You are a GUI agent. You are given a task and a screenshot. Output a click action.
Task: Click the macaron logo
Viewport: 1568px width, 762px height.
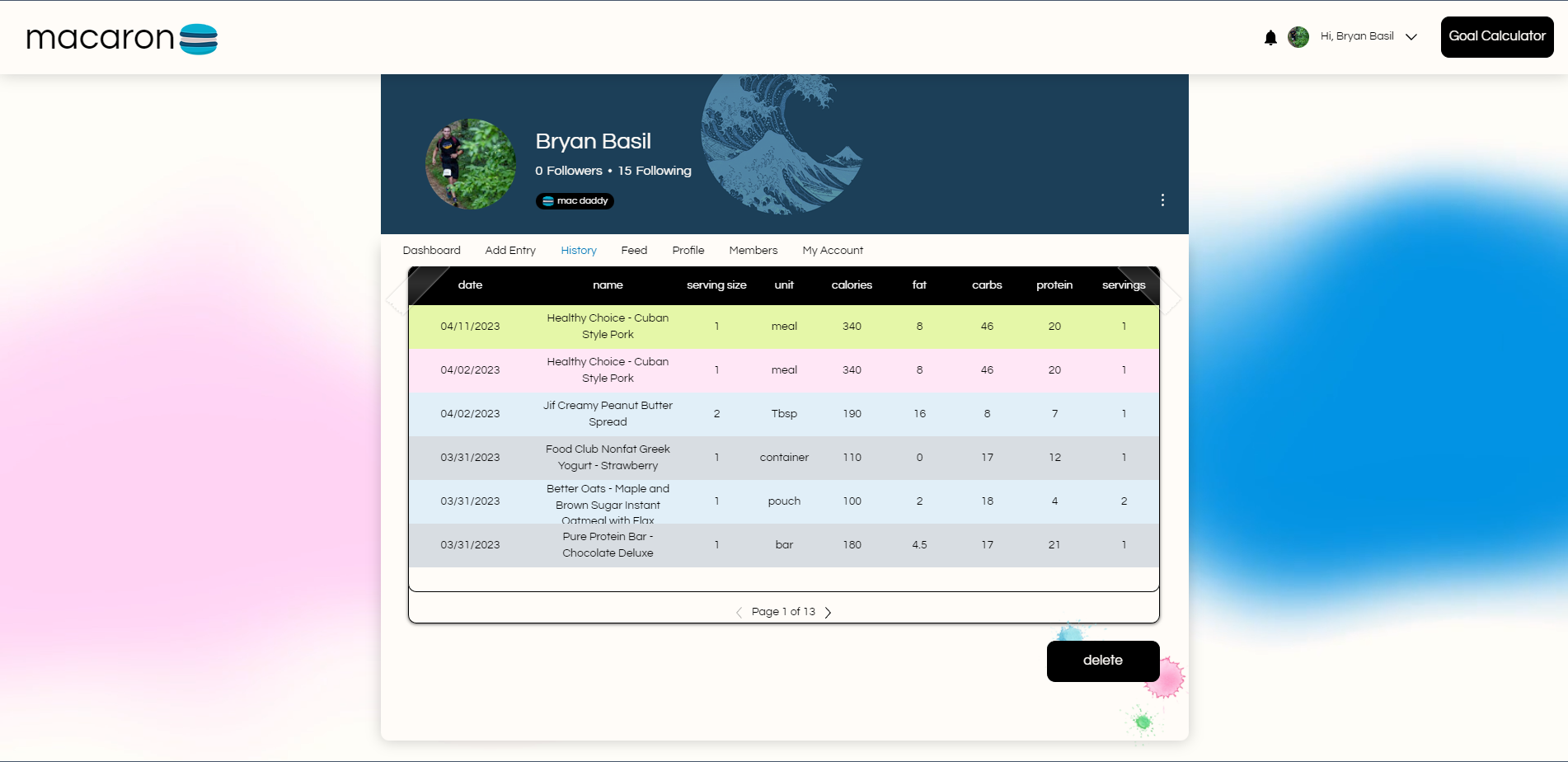pyautogui.click(x=122, y=38)
